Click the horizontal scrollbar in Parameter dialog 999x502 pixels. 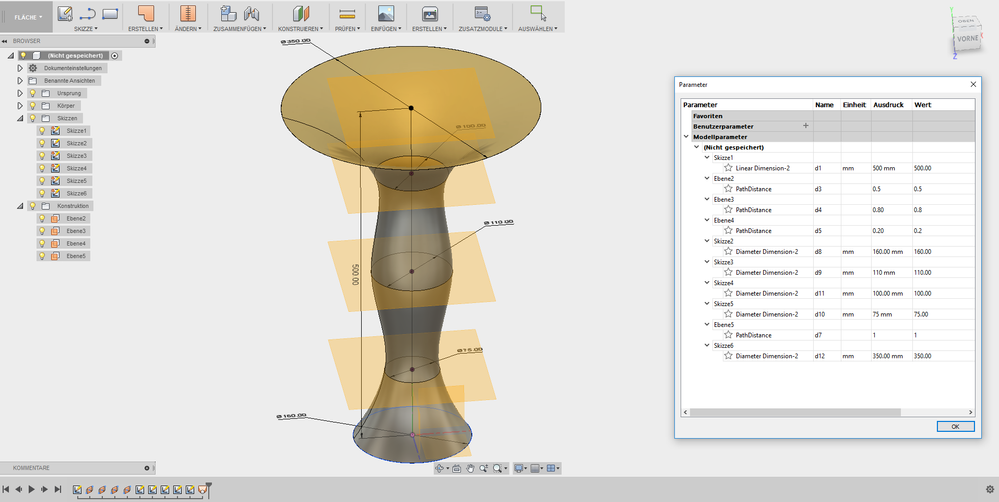tap(795, 412)
